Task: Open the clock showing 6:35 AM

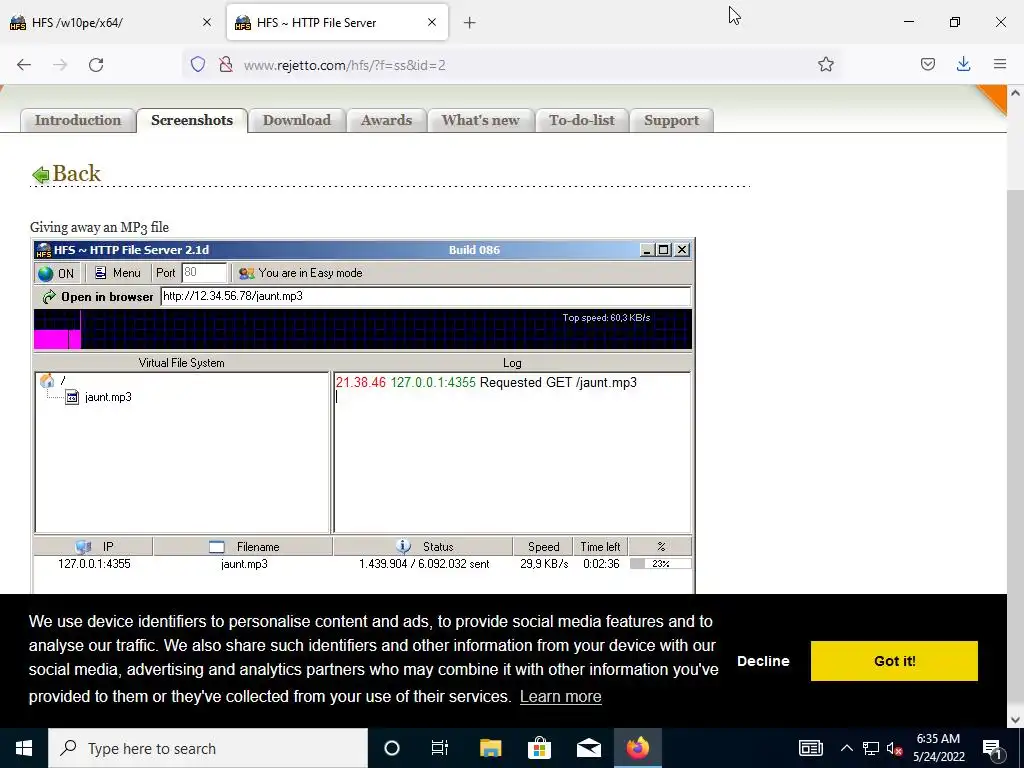Action: click(938, 748)
